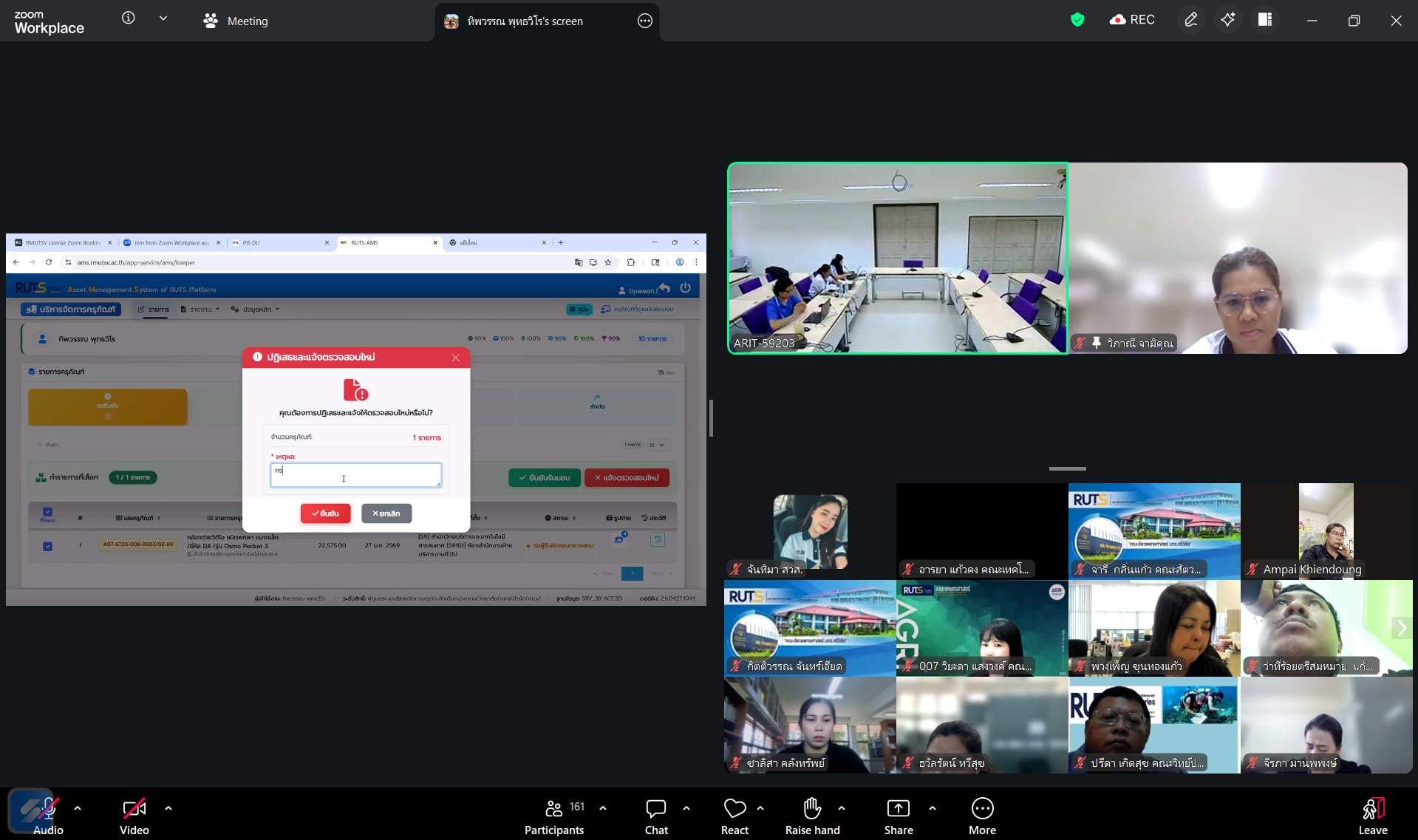This screenshot has width=1418, height=840.
Task: Open the React emoji picker
Action: tap(734, 816)
